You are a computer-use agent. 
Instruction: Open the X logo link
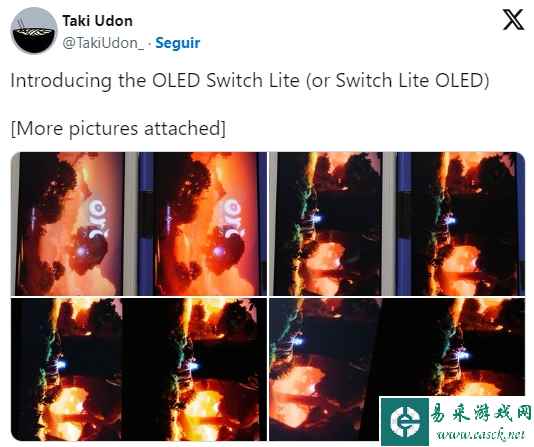[513, 20]
